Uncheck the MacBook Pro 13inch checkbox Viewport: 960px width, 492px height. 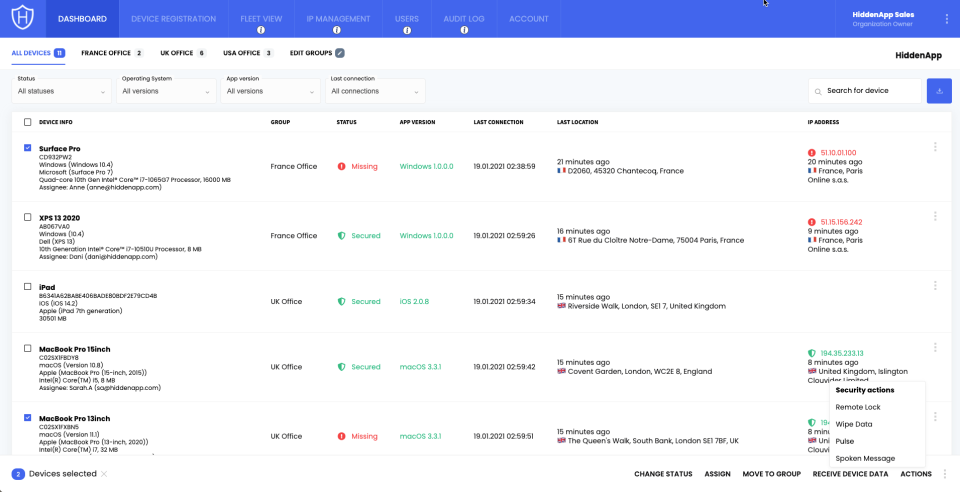(x=28, y=417)
